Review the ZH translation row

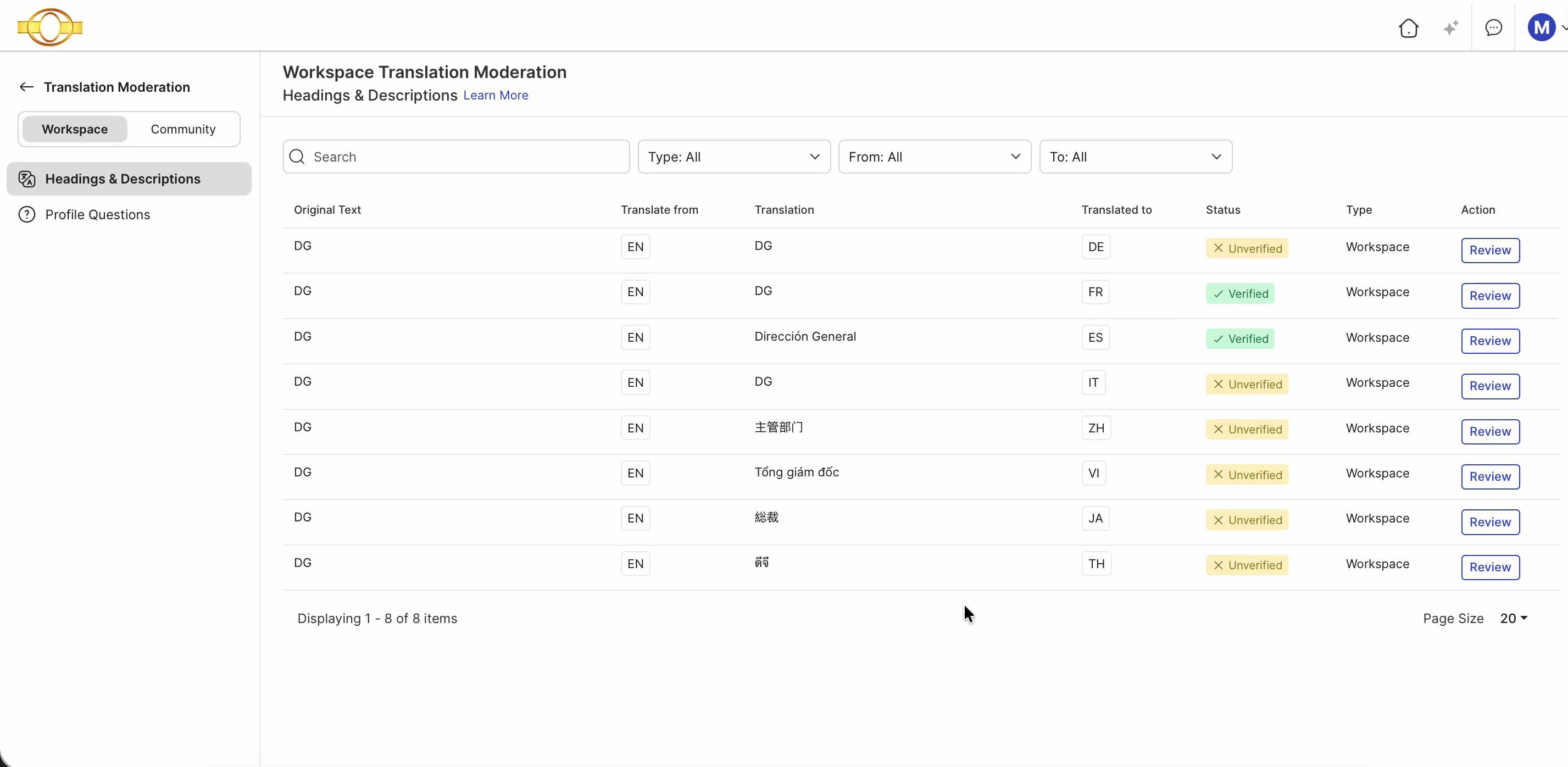pos(1490,432)
